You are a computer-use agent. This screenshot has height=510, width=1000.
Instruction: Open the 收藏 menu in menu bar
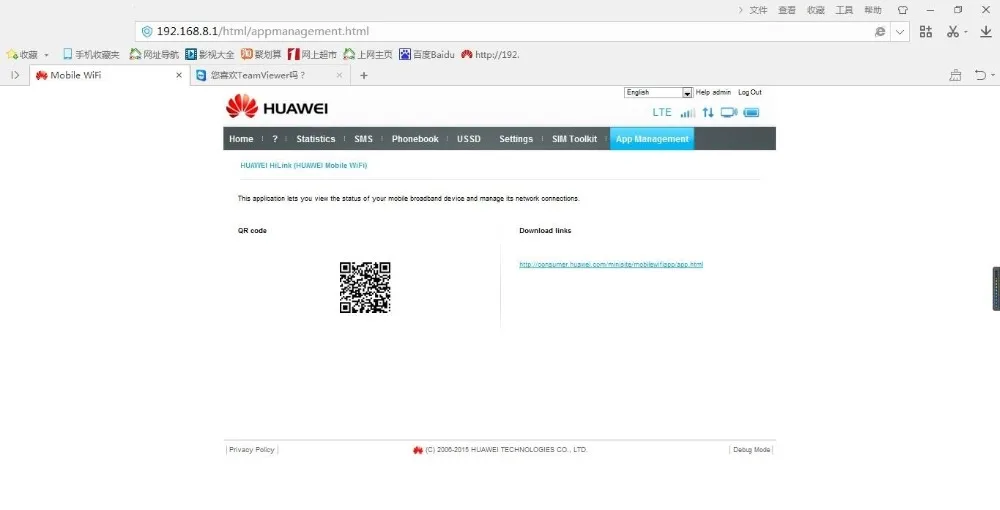point(816,10)
